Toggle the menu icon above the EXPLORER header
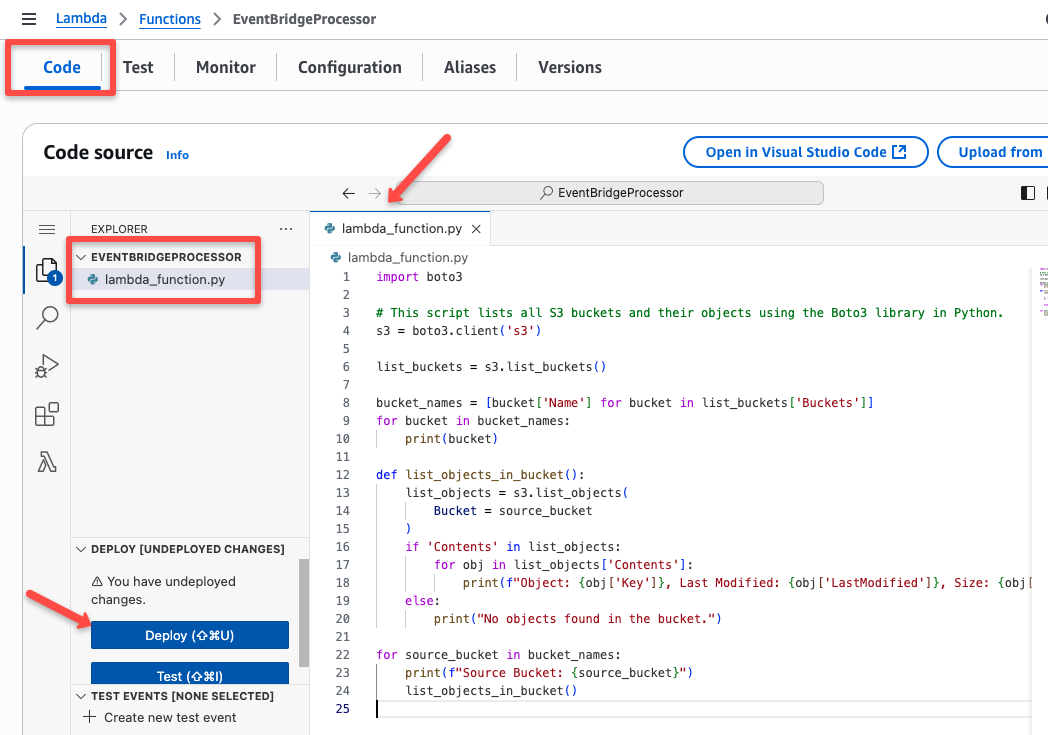The image size is (1048, 735). point(46,229)
